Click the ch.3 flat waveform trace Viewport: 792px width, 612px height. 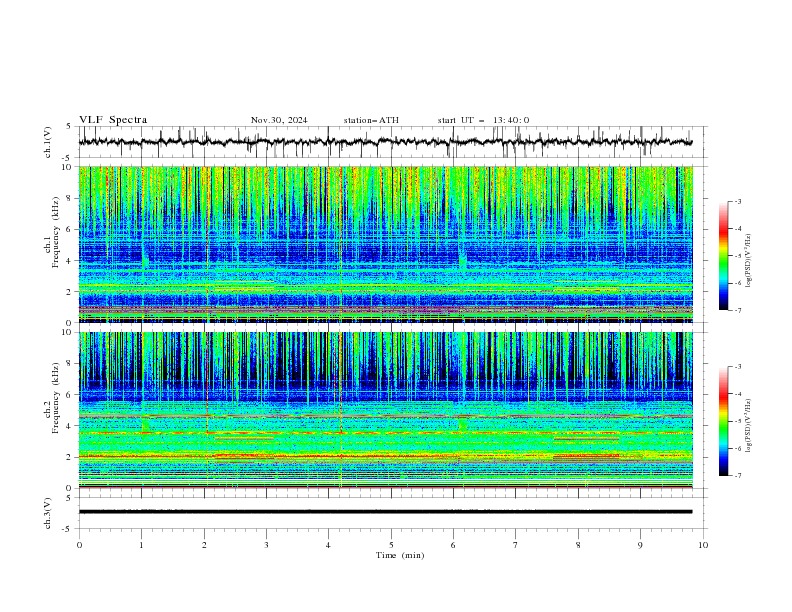(385, 512)
